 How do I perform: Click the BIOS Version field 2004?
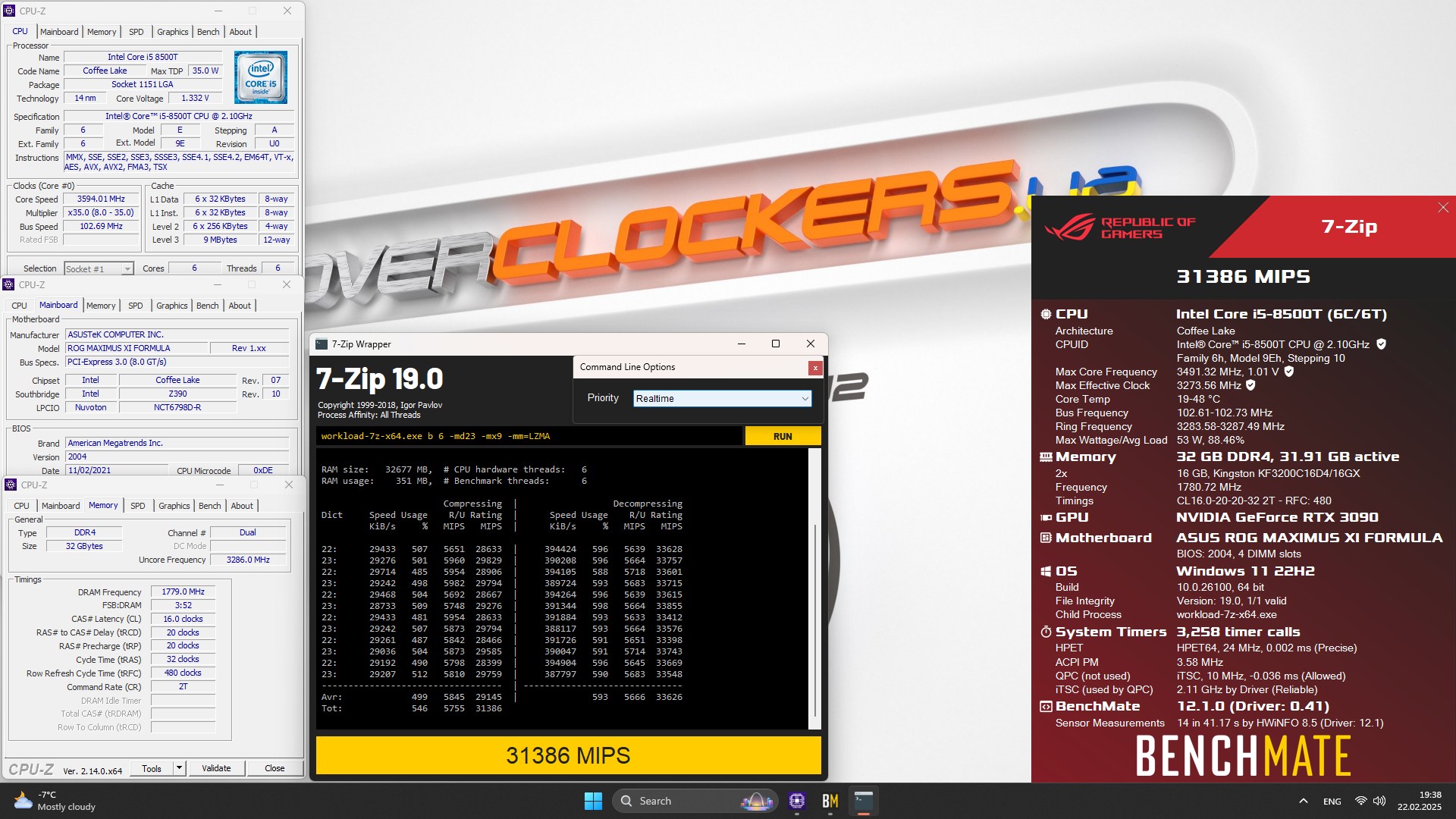coord(177,457)
